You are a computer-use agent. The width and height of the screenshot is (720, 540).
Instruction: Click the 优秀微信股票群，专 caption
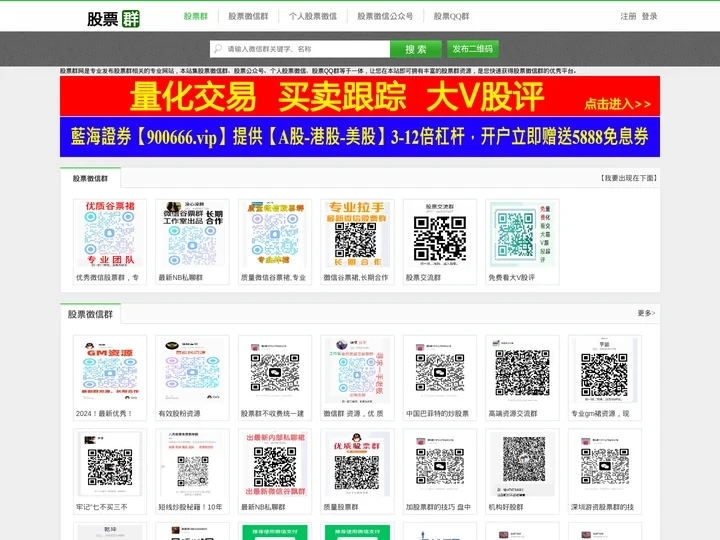pos(107,278)
